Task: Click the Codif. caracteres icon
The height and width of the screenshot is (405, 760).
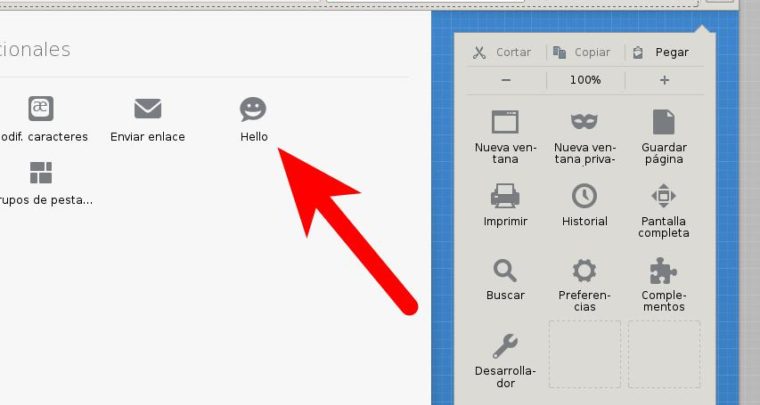Action: click(41, 109)
